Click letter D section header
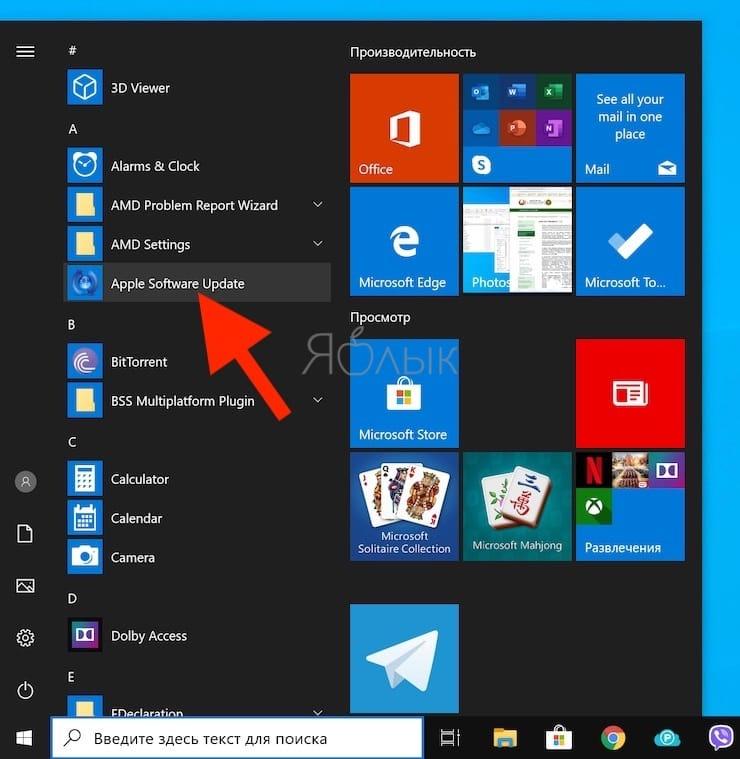This screenshot has width=740, height=759. click(x=72, y=599)
